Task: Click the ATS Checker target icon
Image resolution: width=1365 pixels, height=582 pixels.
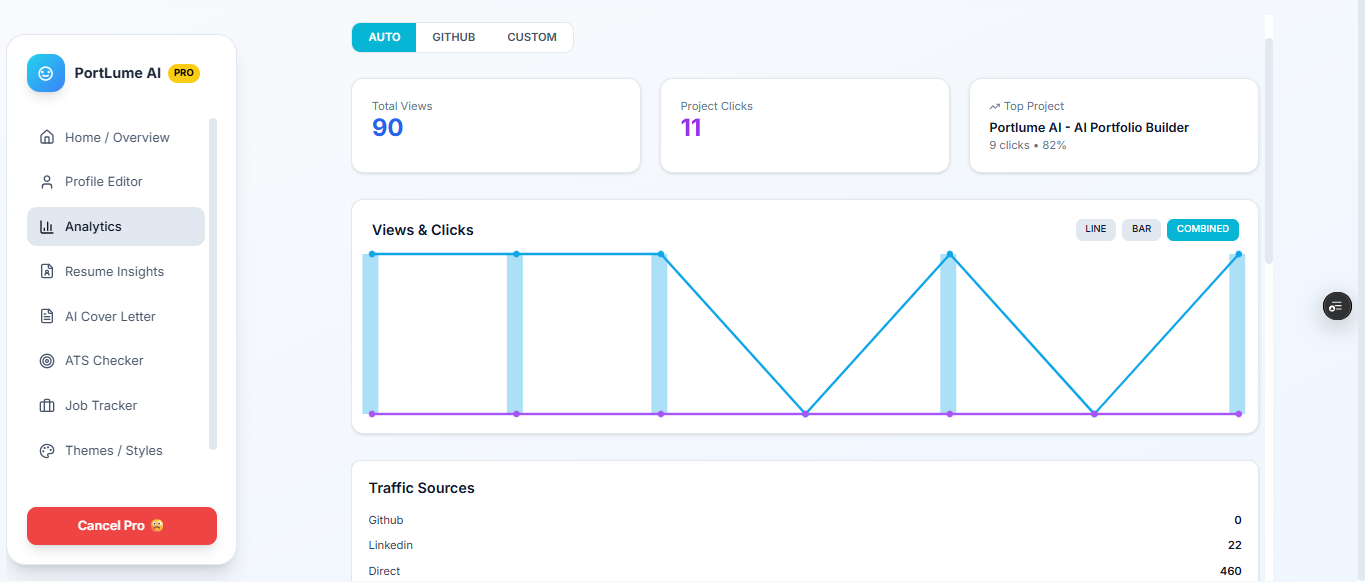Action: point(47,361)
